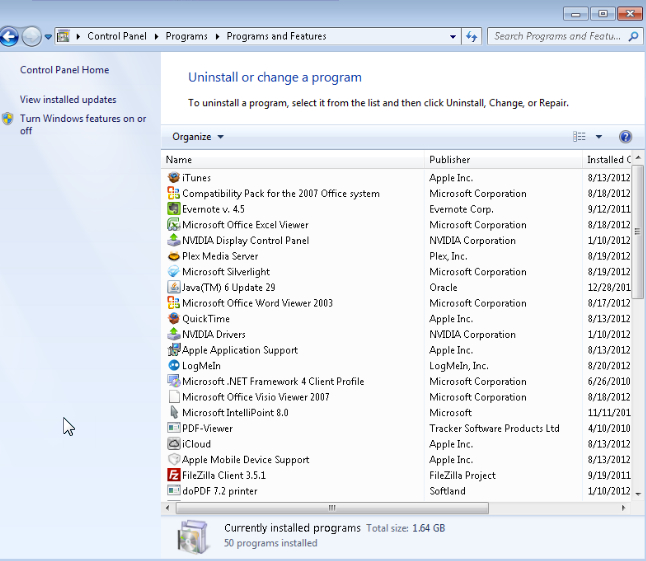Click the search magnifier icon

(x=633, y=37)
